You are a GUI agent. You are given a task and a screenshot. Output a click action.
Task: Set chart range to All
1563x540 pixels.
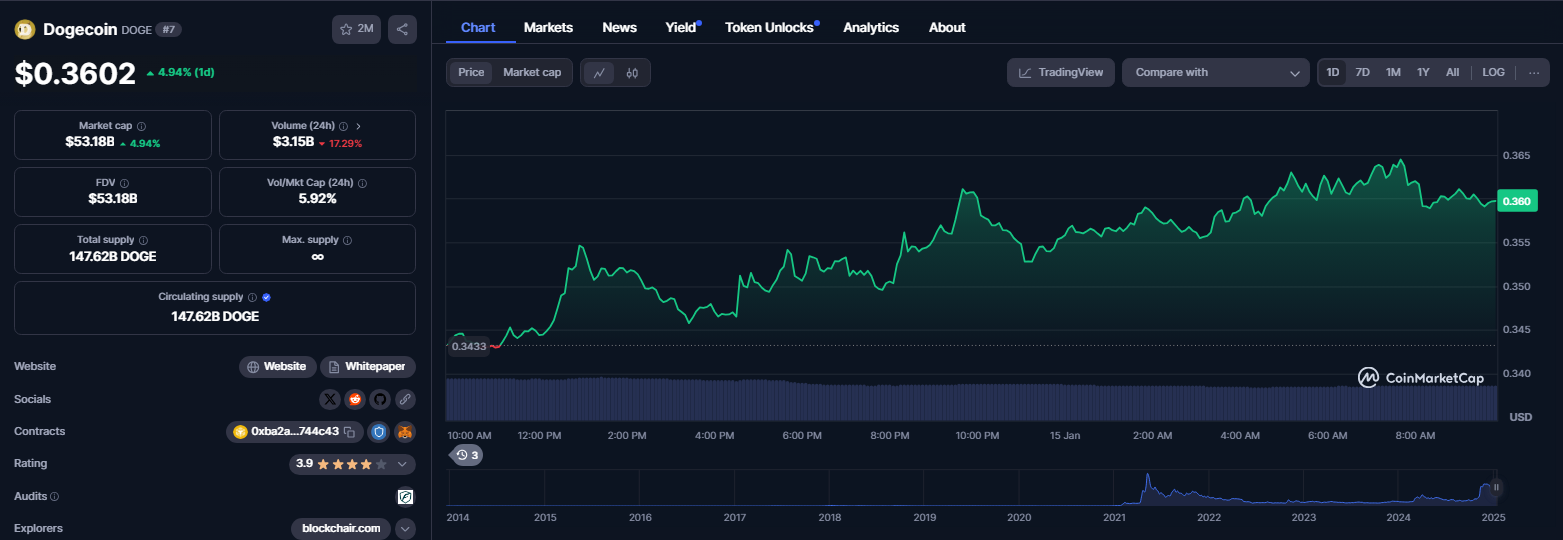1452,72
